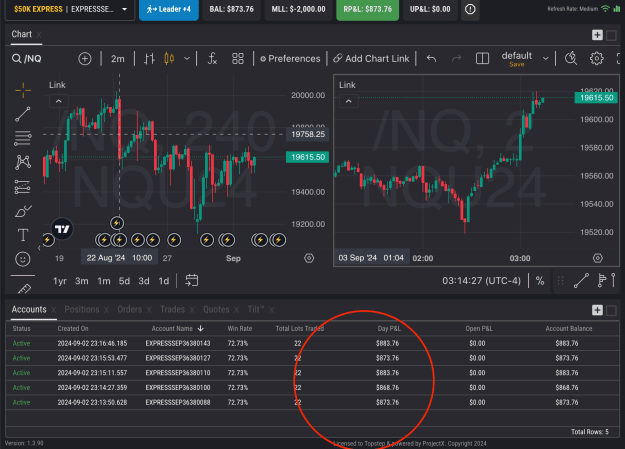Open the drawing line tool in bottom bar

(581, 281)
